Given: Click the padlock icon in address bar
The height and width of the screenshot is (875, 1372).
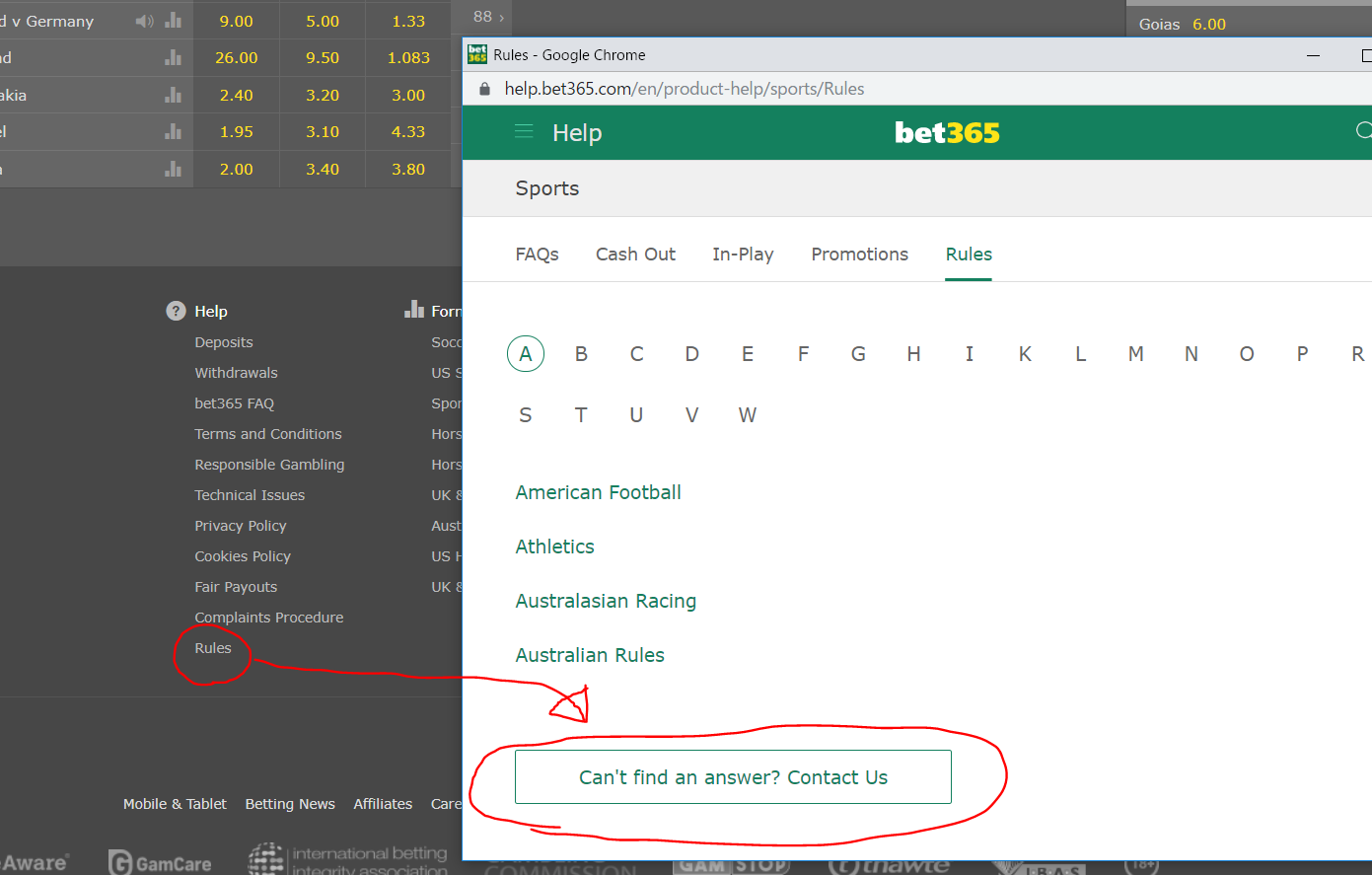Looking at the screenshot, I should 484,89.
